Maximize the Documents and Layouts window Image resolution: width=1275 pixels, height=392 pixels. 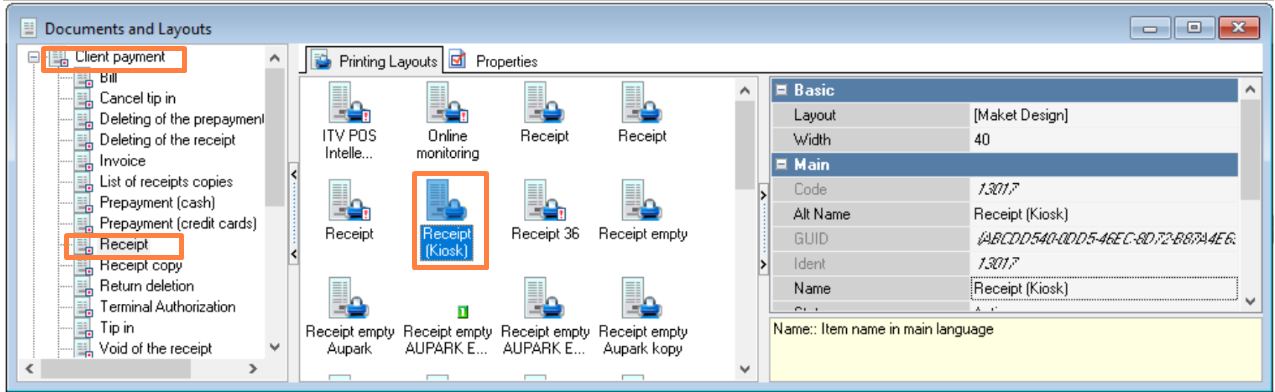[1194, 28]
